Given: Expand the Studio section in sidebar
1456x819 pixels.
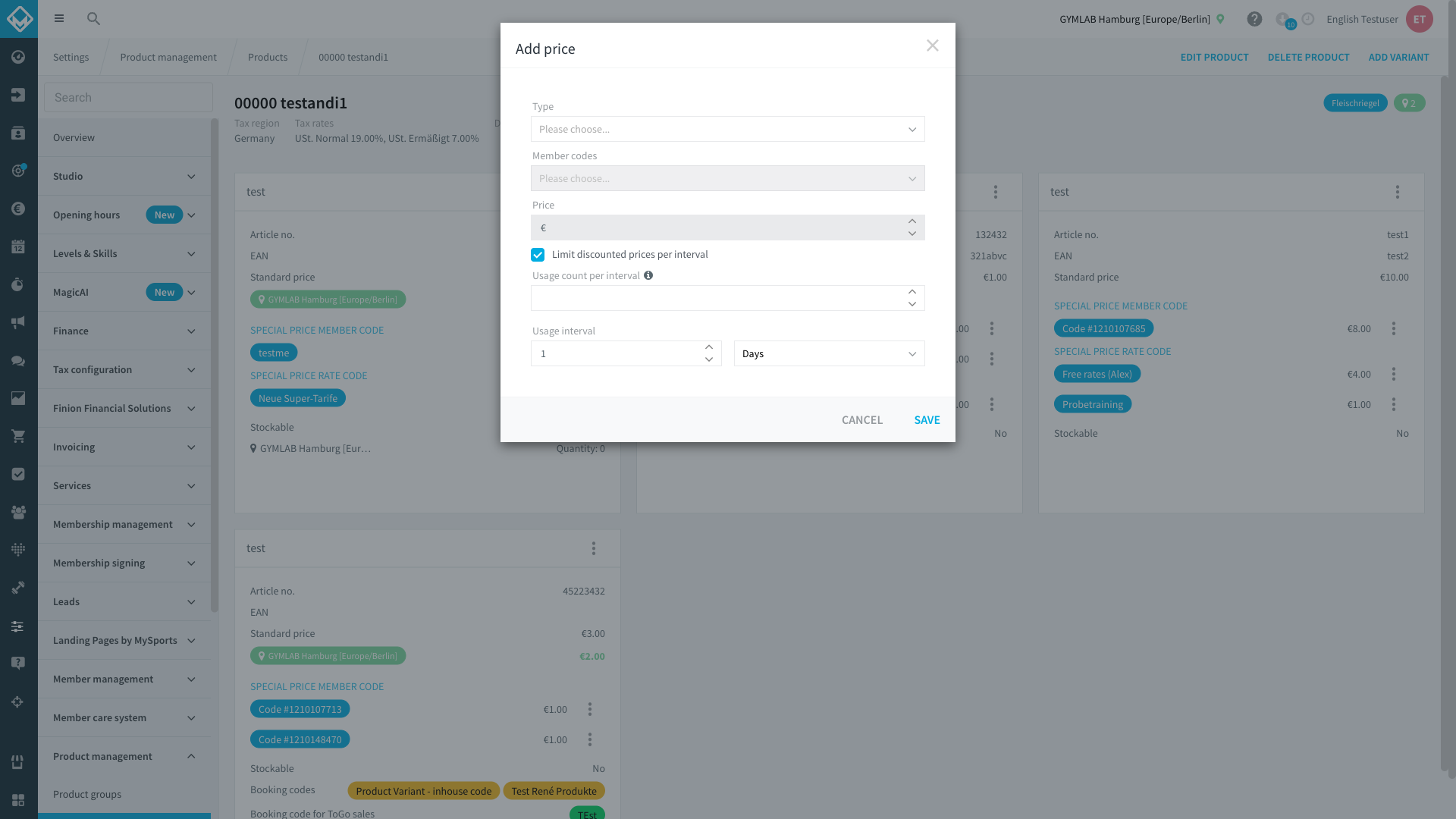Looking at the screenshot, I should [124, 176].
